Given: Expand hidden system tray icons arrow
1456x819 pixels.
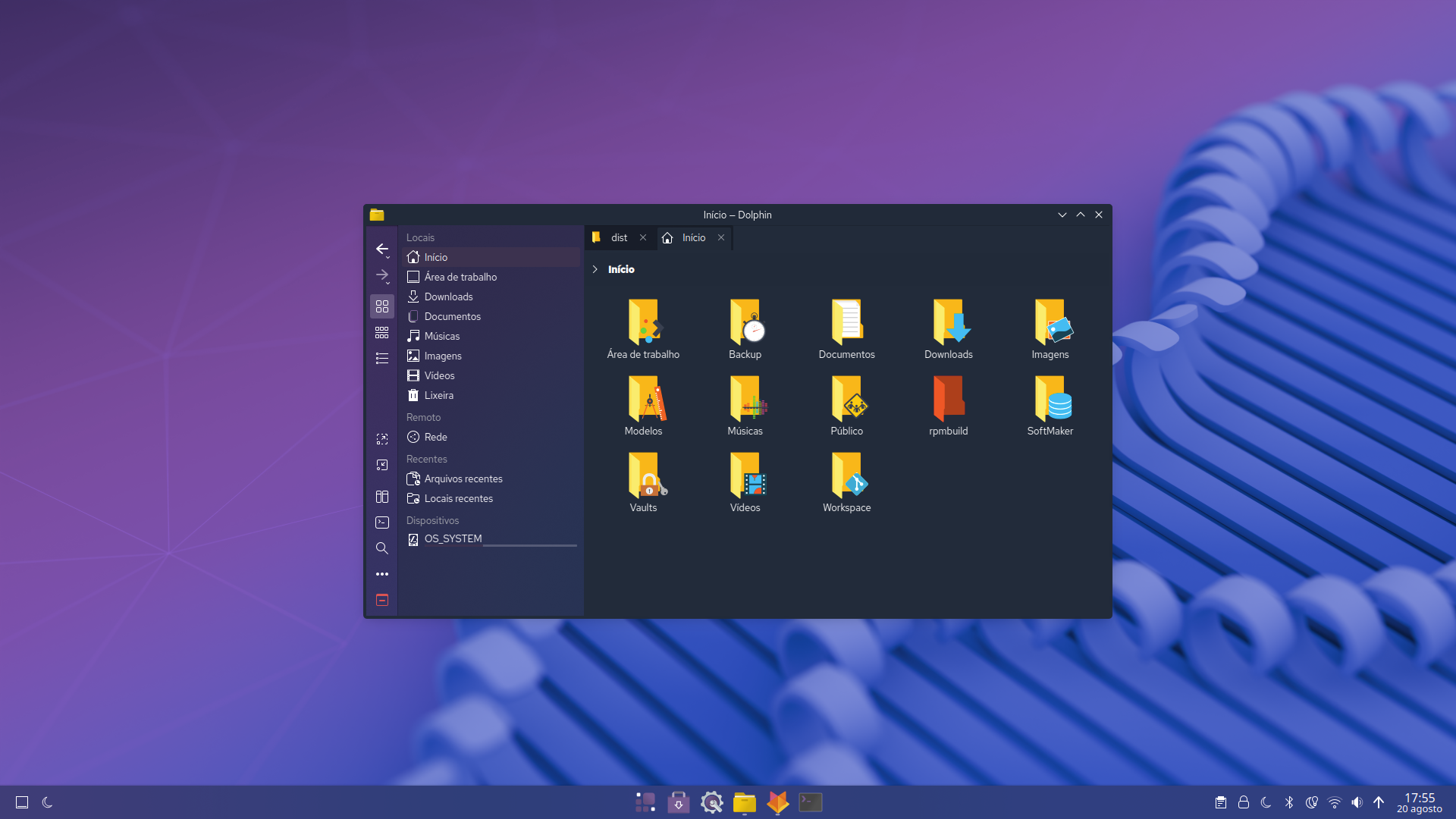Looking at the screenshot, I should (x=1379, y=802).
